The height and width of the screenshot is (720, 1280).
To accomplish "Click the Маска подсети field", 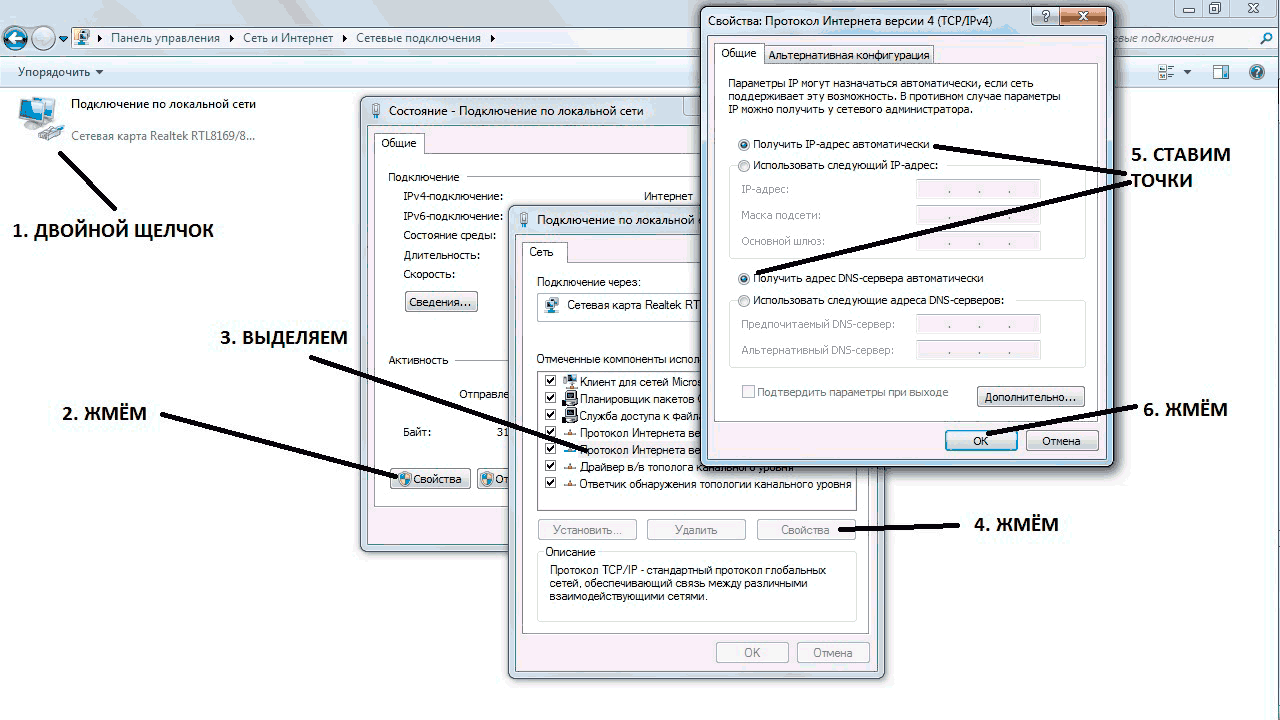I will [x=978, y=215].
